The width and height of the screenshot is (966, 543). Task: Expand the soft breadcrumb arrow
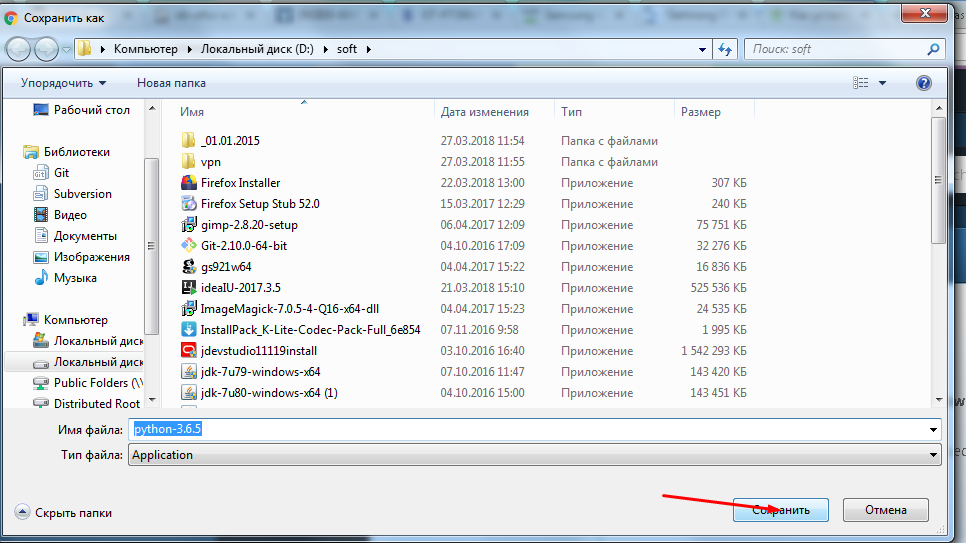click(368, 49)
